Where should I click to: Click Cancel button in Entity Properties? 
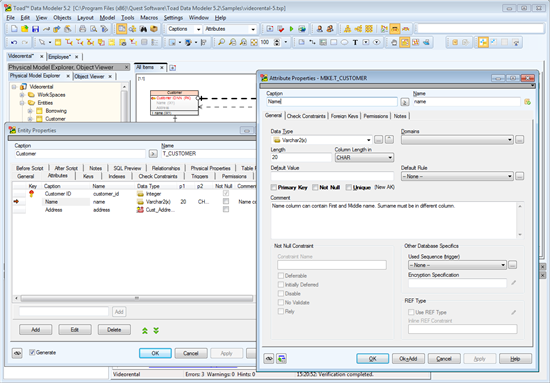191,353
